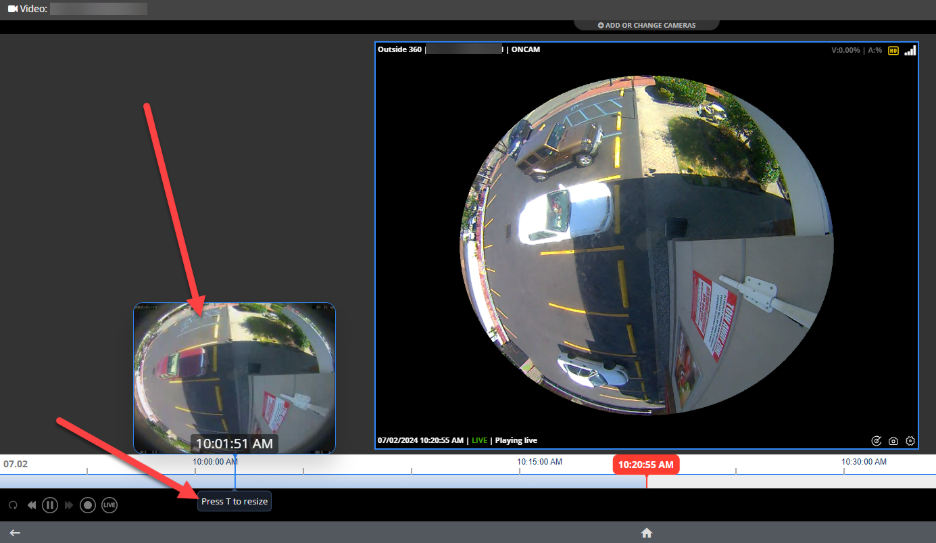Select the 10:30:00 AM timeline label
Viewport: 936px width, 543px height.
(x=865, y=462)
